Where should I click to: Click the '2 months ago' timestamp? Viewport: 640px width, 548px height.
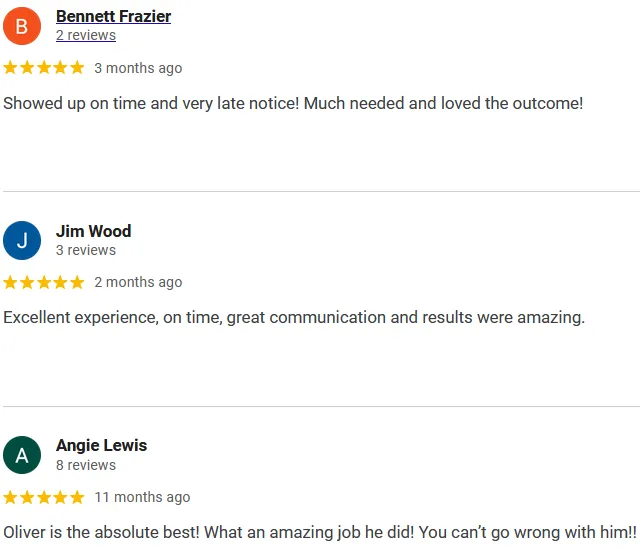[138, 282]
